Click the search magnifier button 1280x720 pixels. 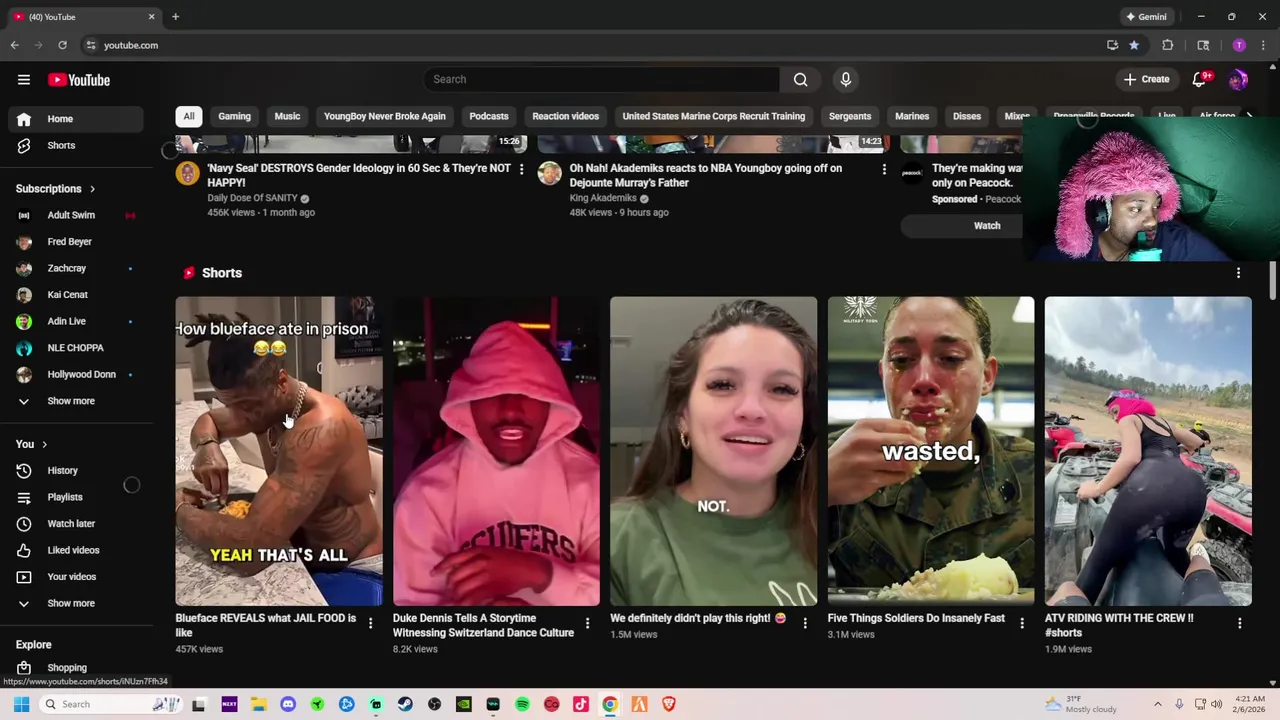[x=800, y=79]
